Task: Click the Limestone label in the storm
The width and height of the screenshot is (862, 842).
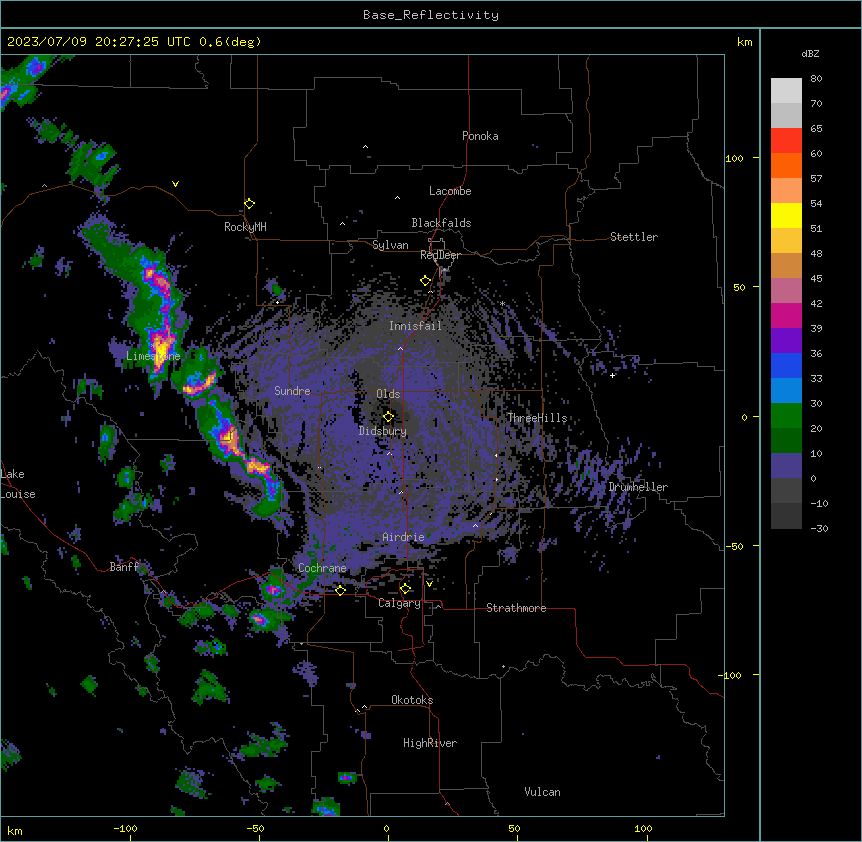Action: pyautogui.click(x=153, y=356)
